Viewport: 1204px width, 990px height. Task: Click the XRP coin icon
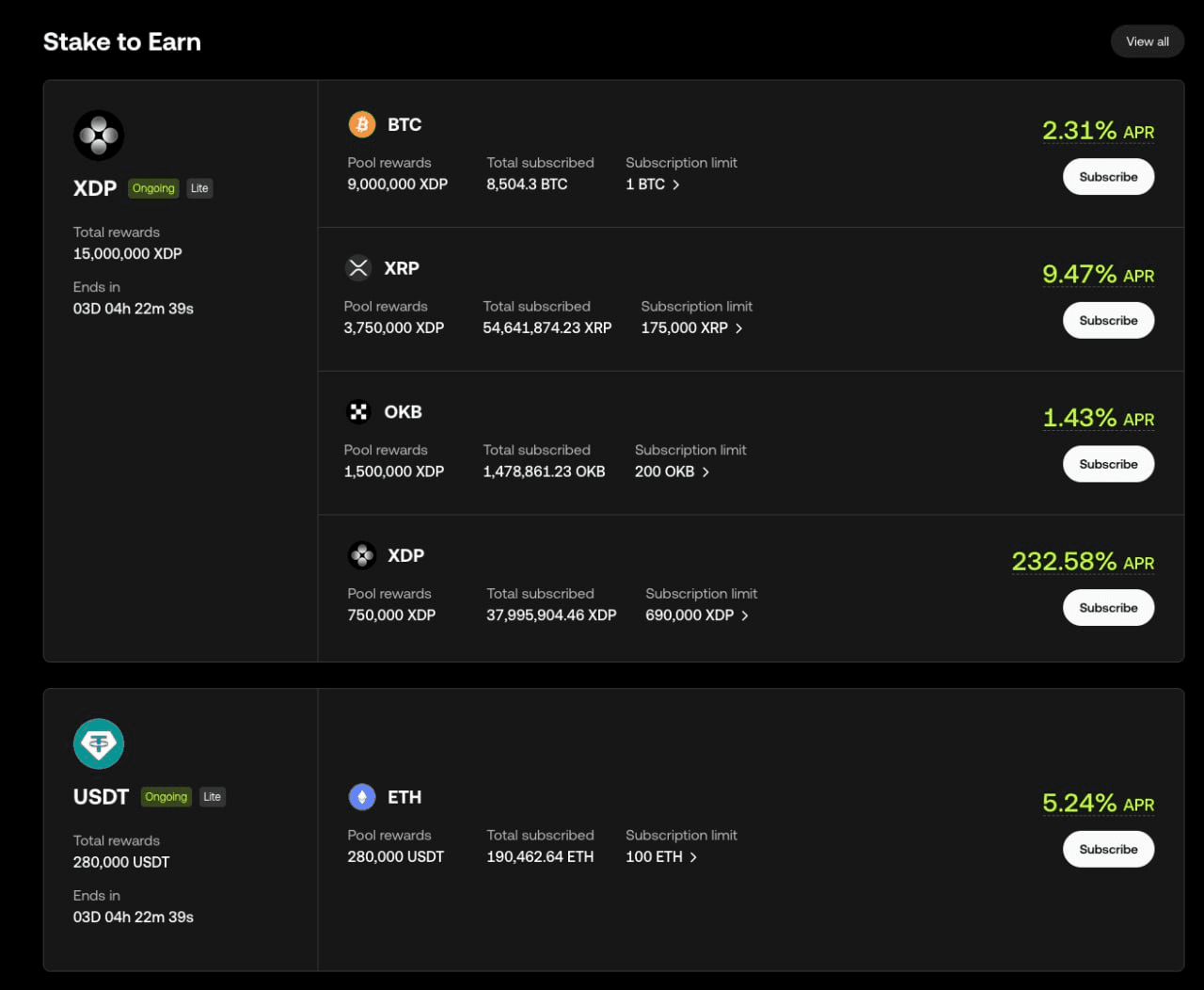click(358, 268)
